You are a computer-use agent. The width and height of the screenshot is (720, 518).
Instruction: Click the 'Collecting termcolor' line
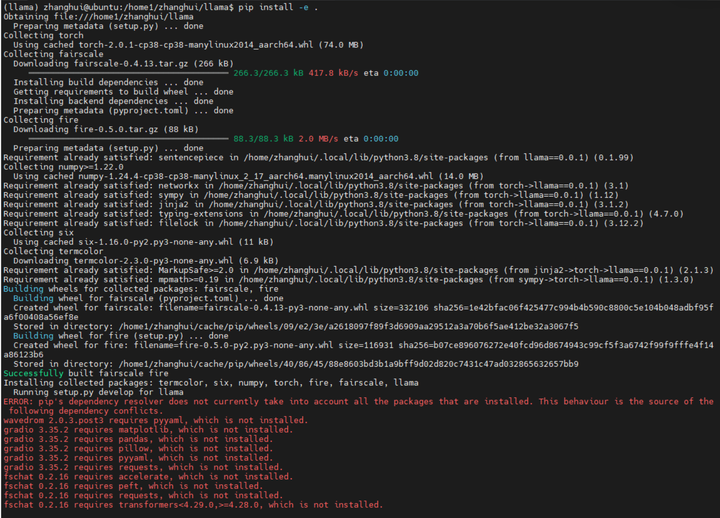pos(53,251)
